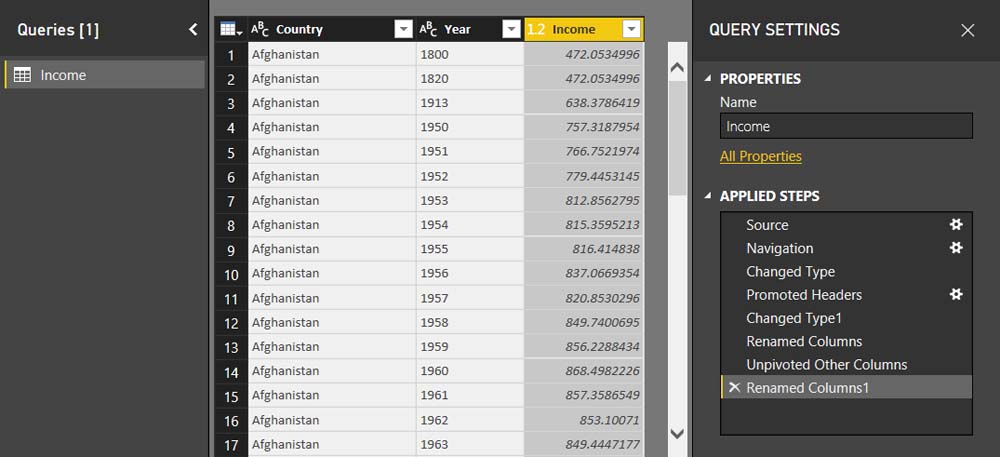Click the 1.2 data type icon for Income
Screen dimensions: 1000x457
[536, 29]
